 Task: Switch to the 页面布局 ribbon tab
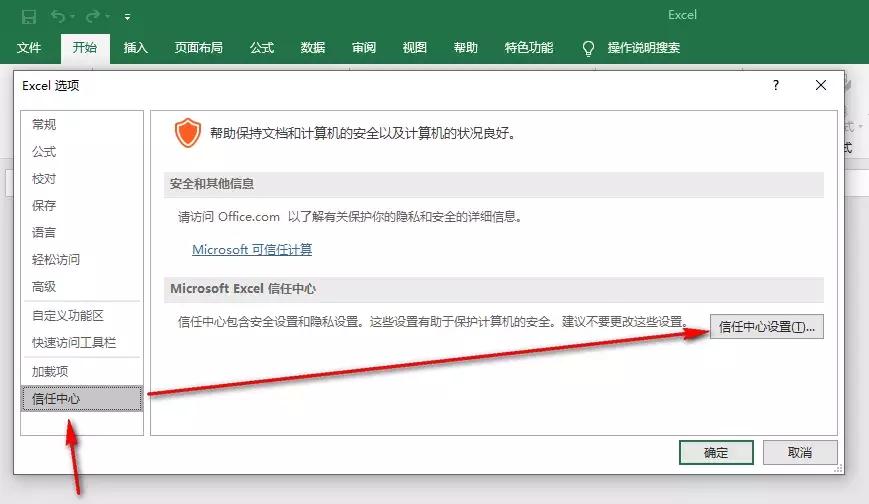[x=198, y=48]
